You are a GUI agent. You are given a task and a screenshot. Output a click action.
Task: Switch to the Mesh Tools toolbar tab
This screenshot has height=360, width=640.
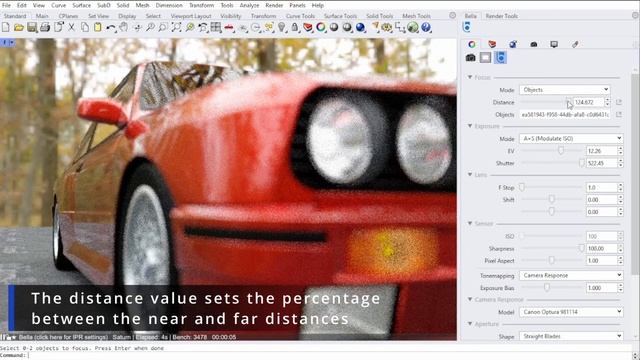(x=416, y=16)
